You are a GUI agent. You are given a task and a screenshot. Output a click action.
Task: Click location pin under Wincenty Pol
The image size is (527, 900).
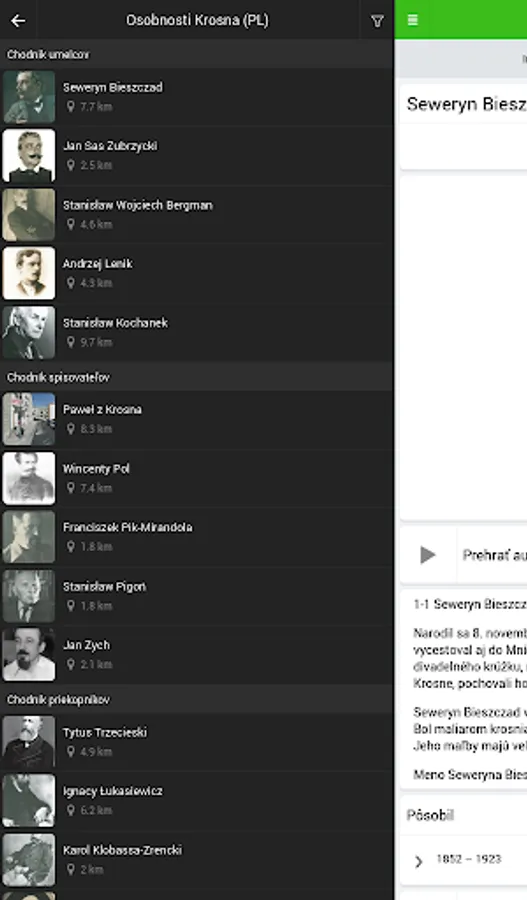pos(71,488)
